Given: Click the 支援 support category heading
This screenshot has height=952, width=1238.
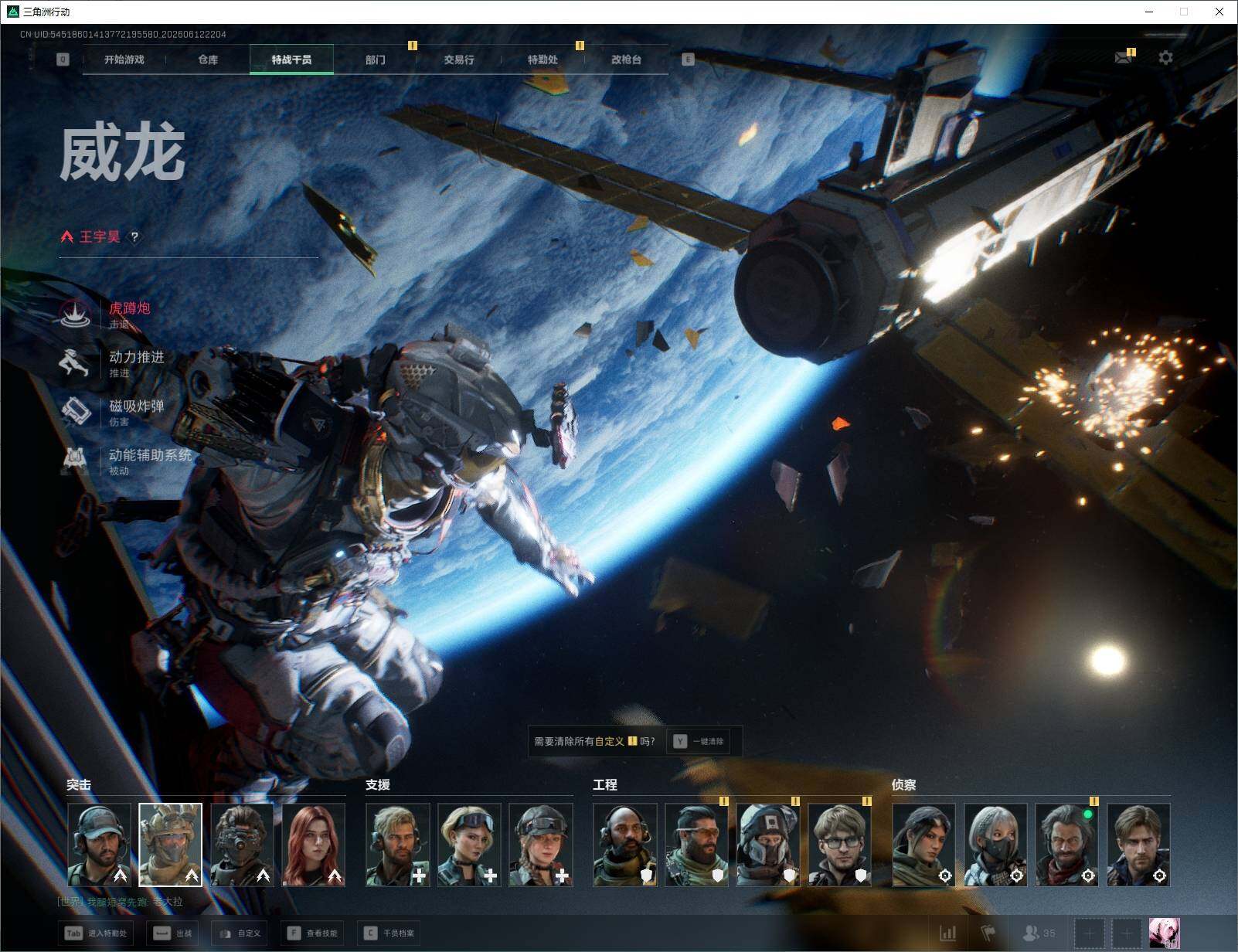Looking at the screenshot, I should 378,785.
